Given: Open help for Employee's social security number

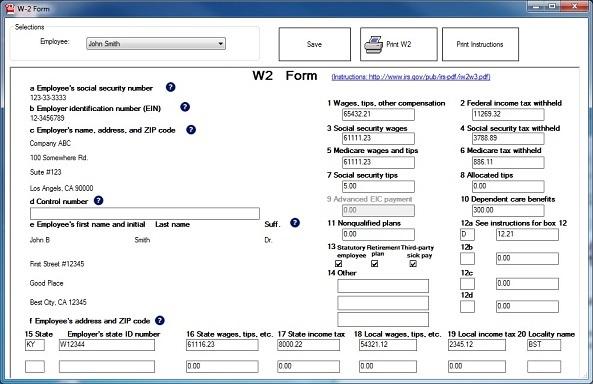Looking at the screenshot, I should tap(171, 87).
